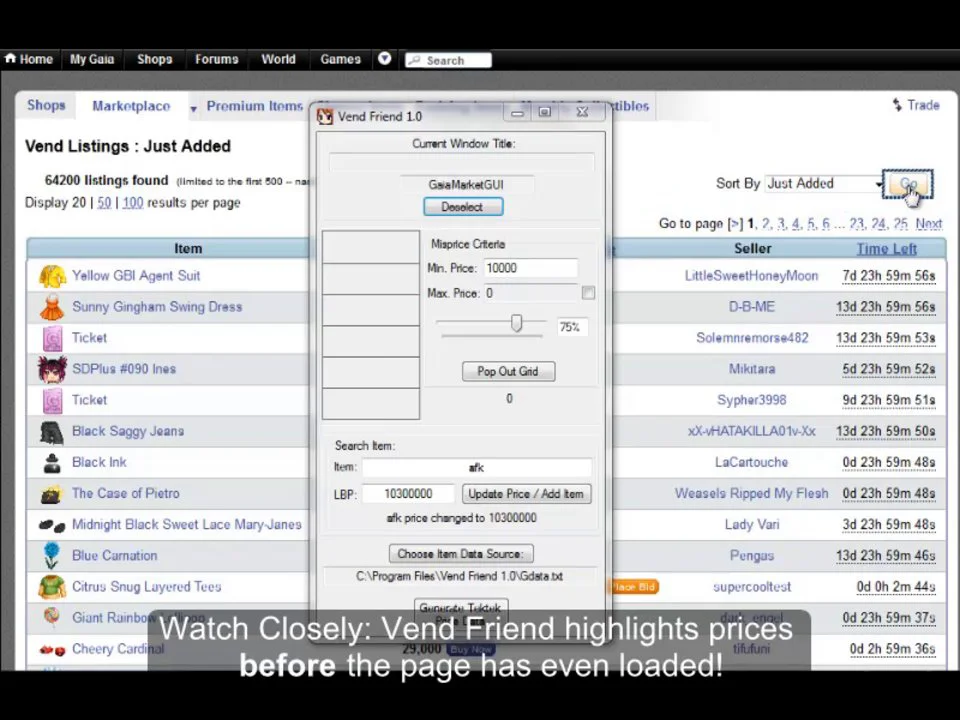
Task: Click the 75% percentage value box
Action: pos(571,328)
